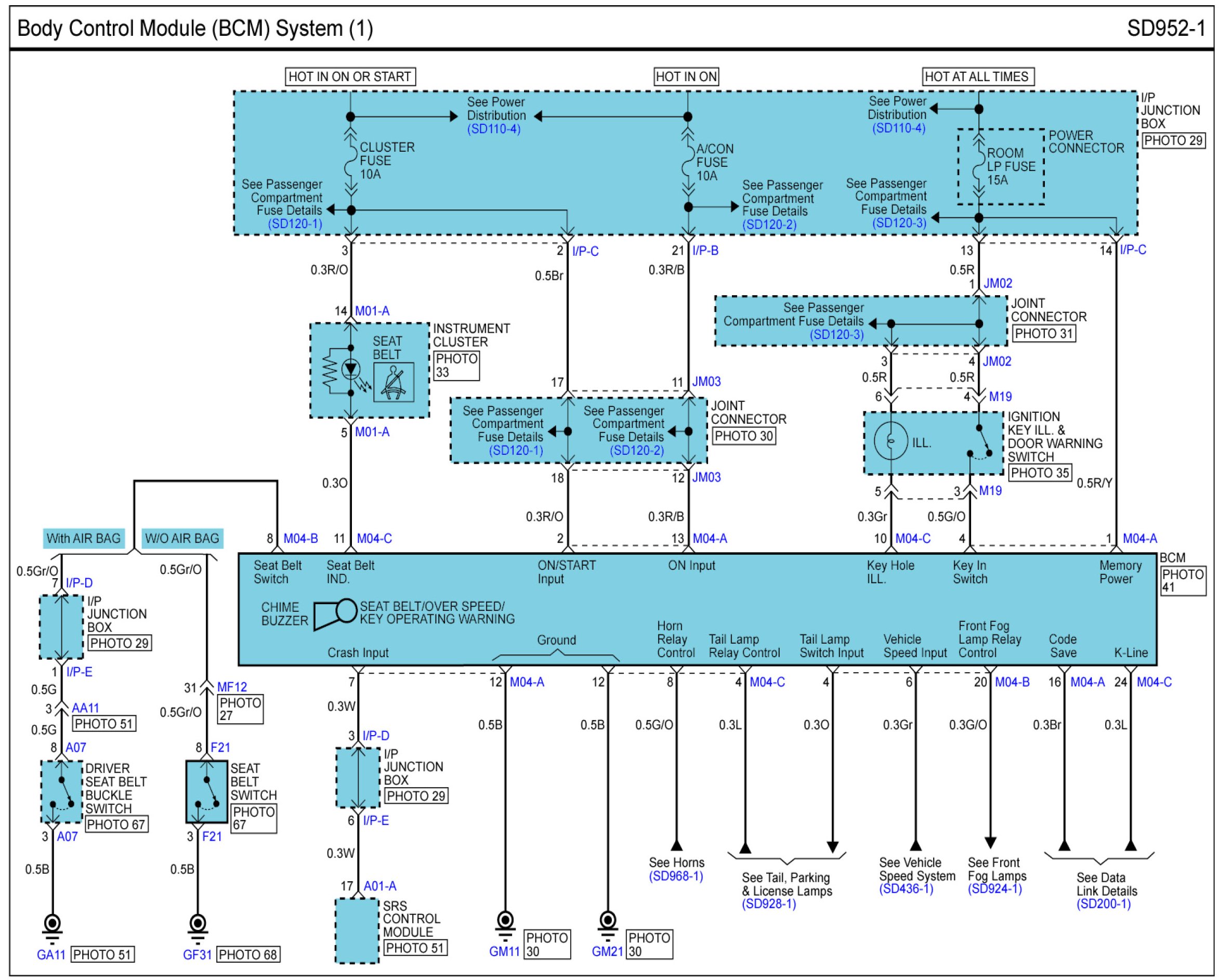Follow the SD436-1 vehicle speed link

[906, 889]
